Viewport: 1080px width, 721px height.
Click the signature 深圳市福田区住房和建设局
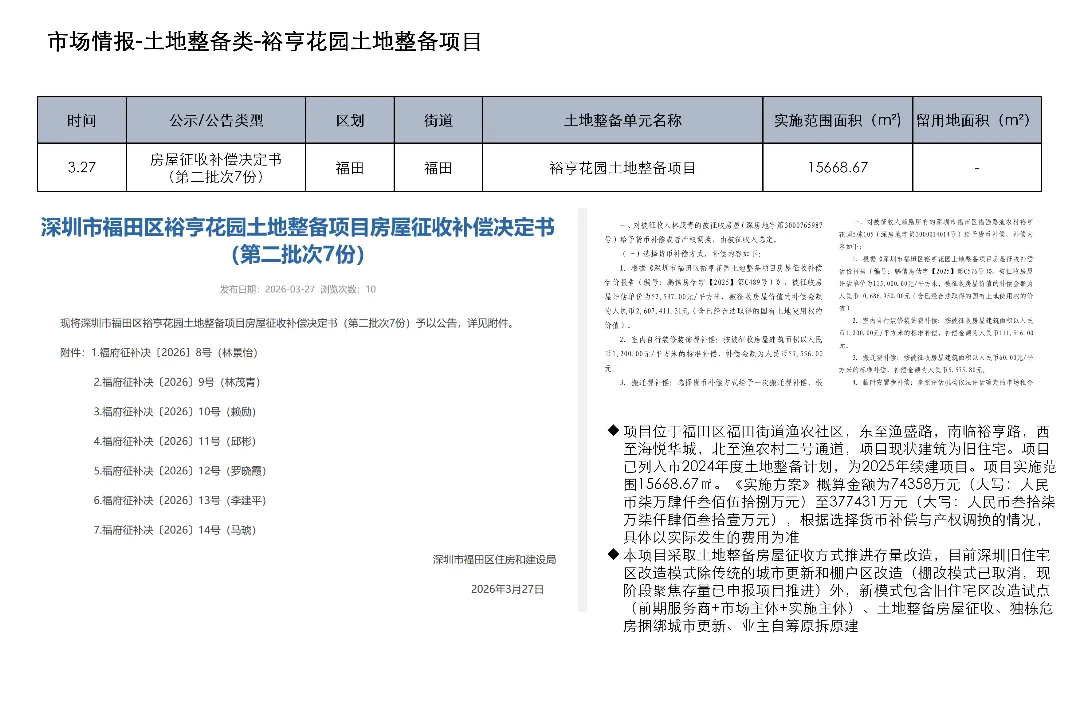[495, 560]
